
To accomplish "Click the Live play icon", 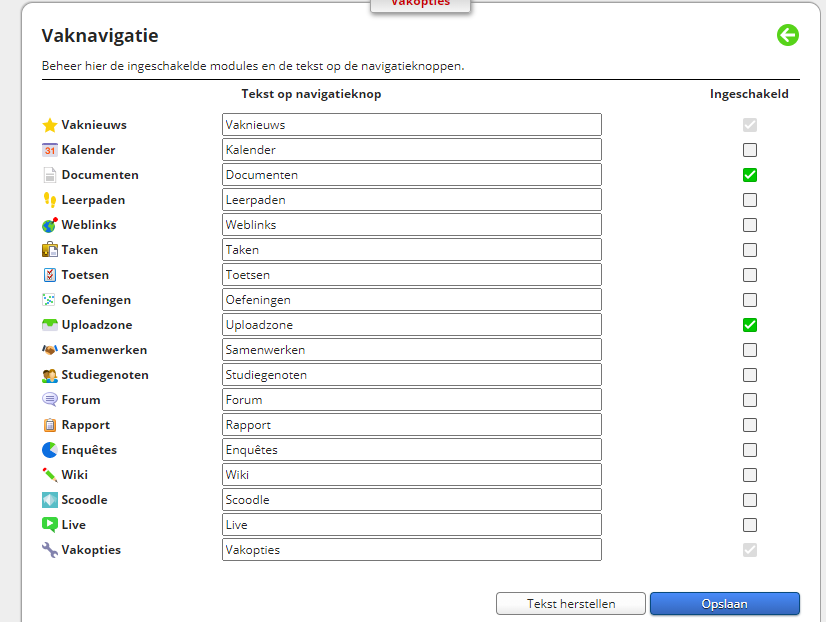I will [50, 525].
